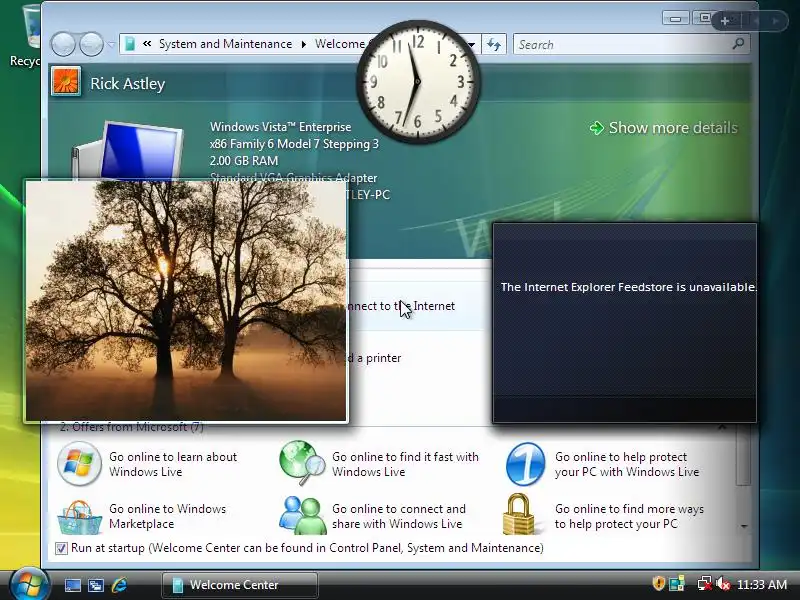Click the add gadgets plus button
This screenshot has width=800, height=600.
pos(724,21)
